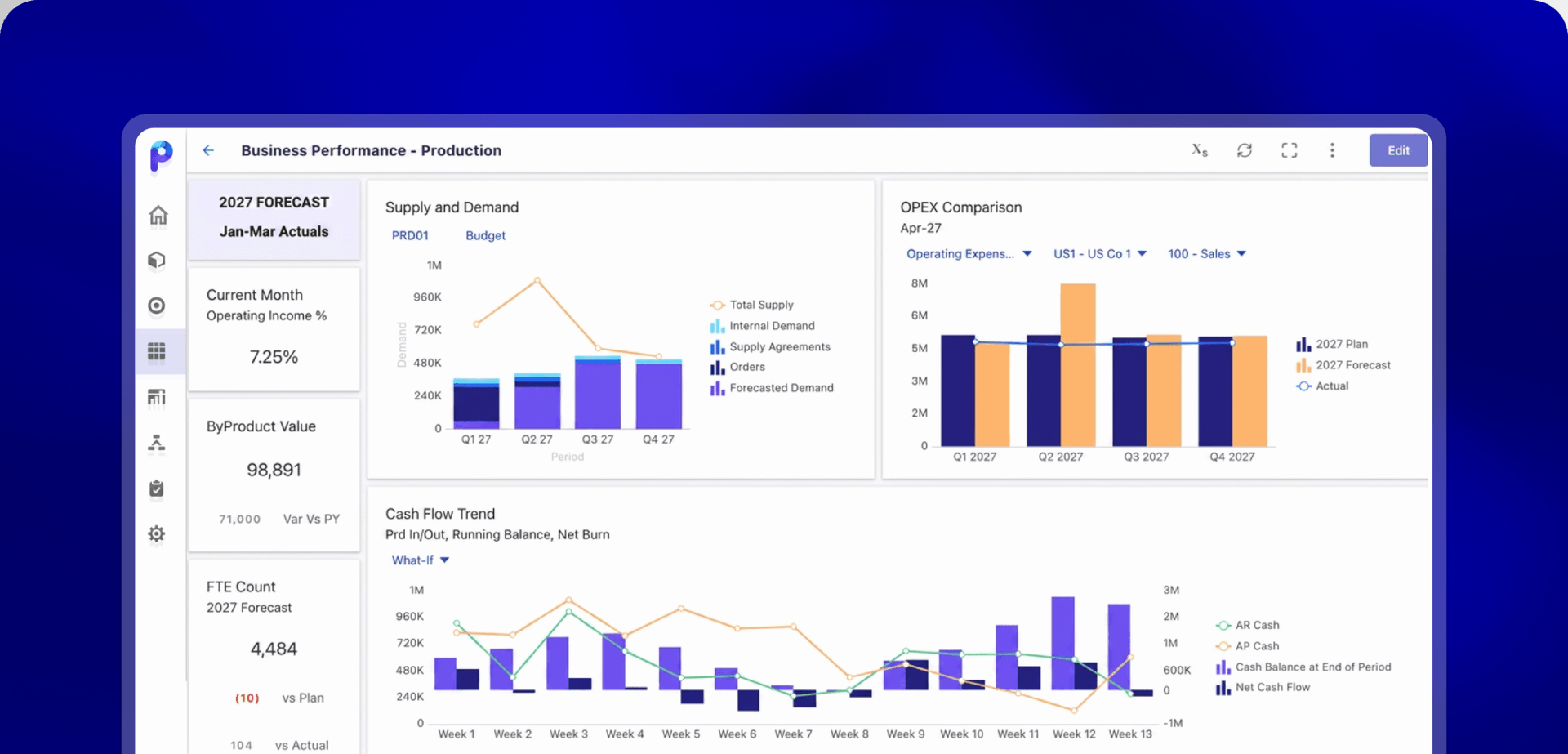Screen dimensions: 1568x754
Task: Open the Home icon in the sidebar
Action: (x=158, y=215)
